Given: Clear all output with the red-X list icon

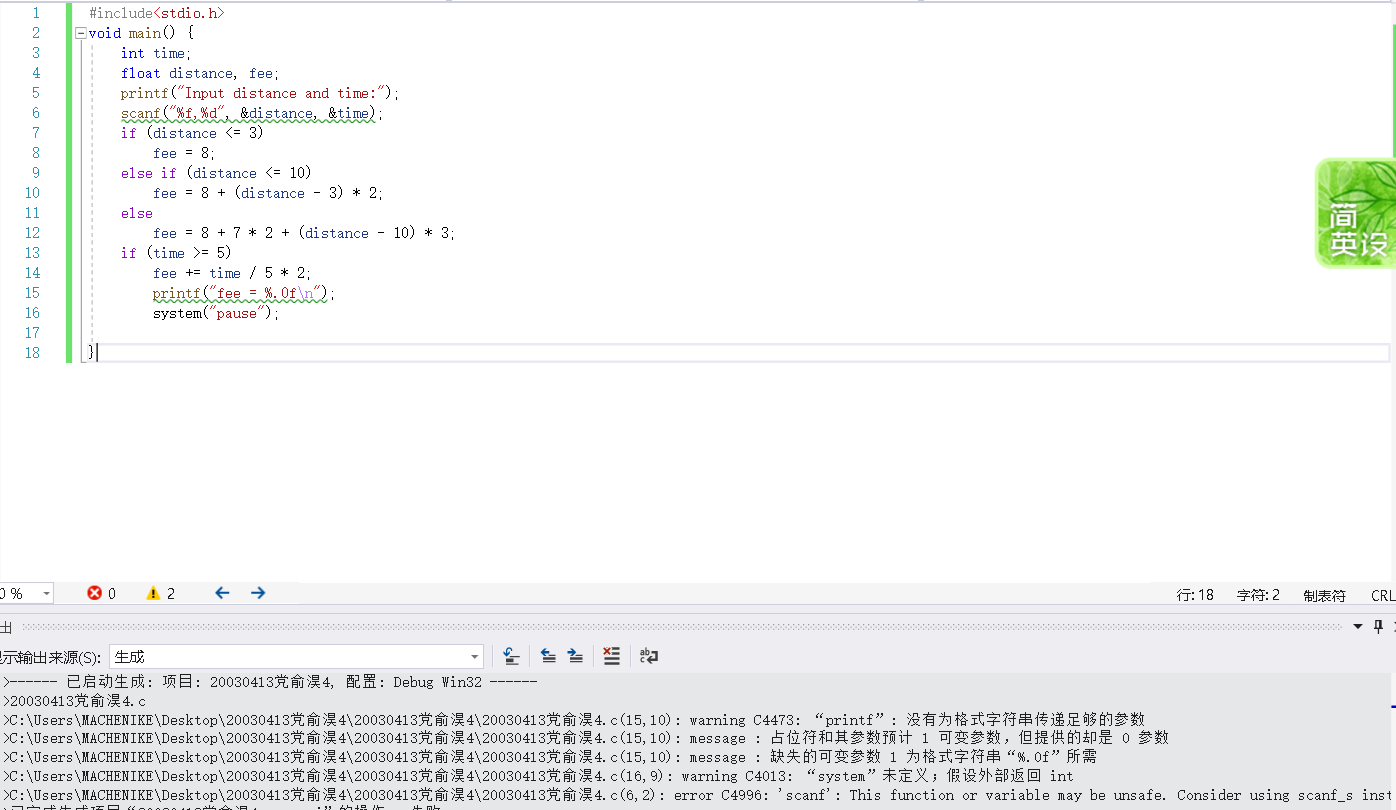Looking at the screenshot, I should (612, 656).
